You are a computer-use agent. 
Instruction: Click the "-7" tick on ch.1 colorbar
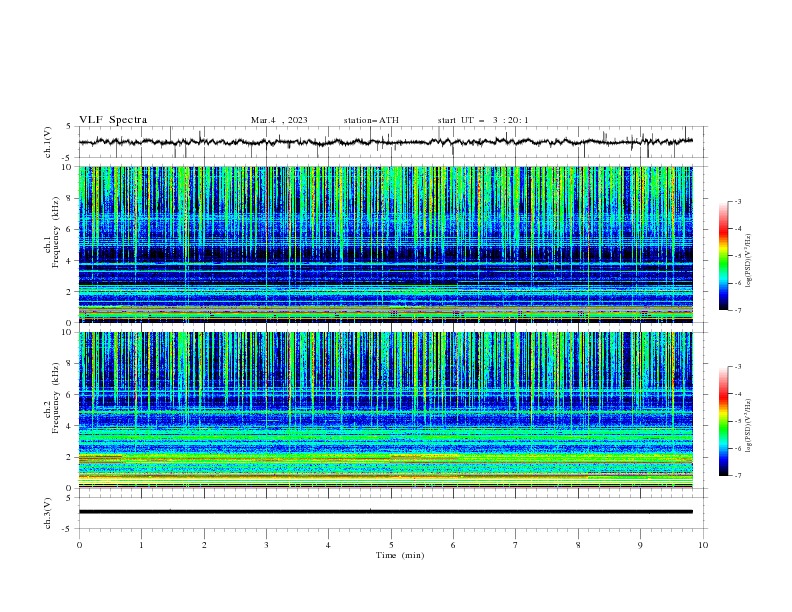click(x=737, y=310)
